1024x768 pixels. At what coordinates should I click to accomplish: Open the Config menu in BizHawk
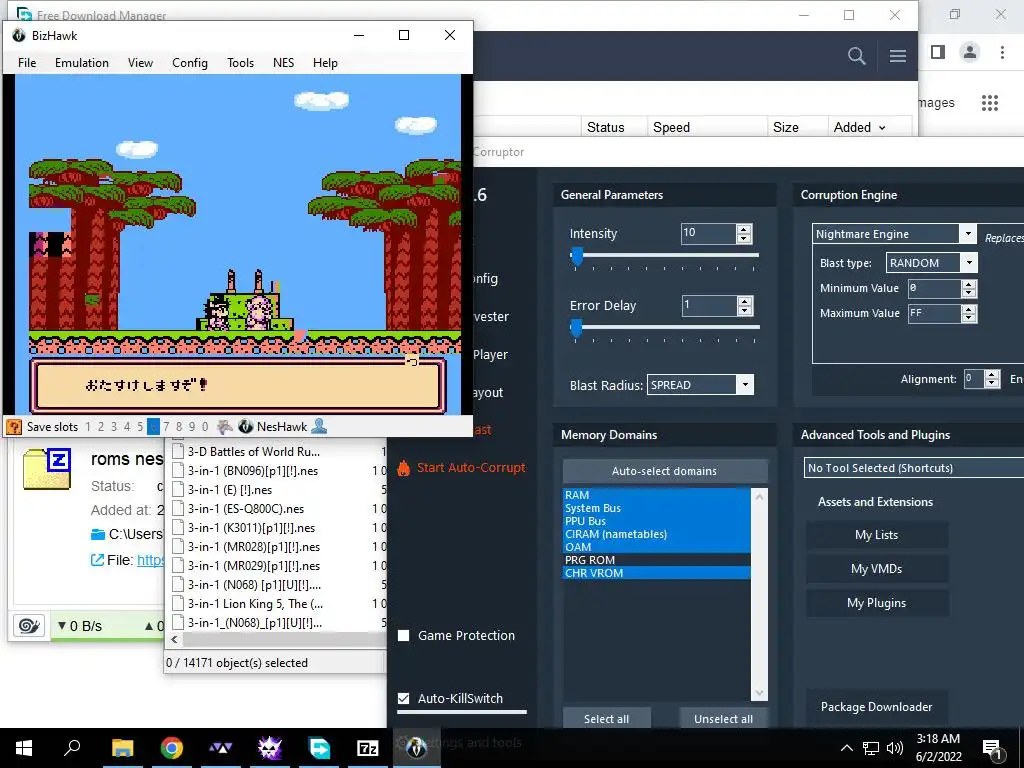click(190, 63)
